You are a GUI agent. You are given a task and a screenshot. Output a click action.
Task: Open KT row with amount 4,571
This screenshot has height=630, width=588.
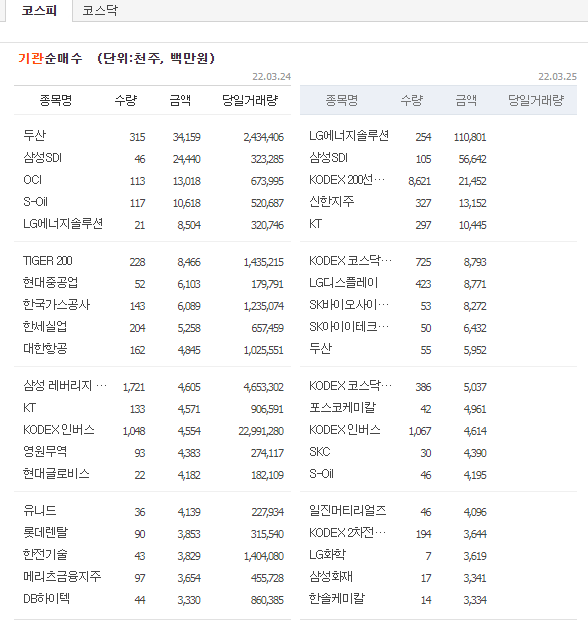(29, 408)
